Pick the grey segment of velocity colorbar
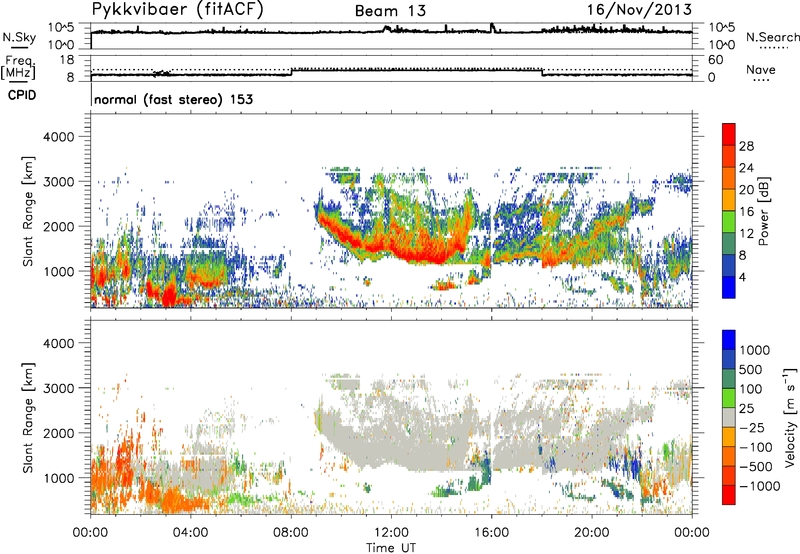Screen dimensions: 800x554 point(729,417)
